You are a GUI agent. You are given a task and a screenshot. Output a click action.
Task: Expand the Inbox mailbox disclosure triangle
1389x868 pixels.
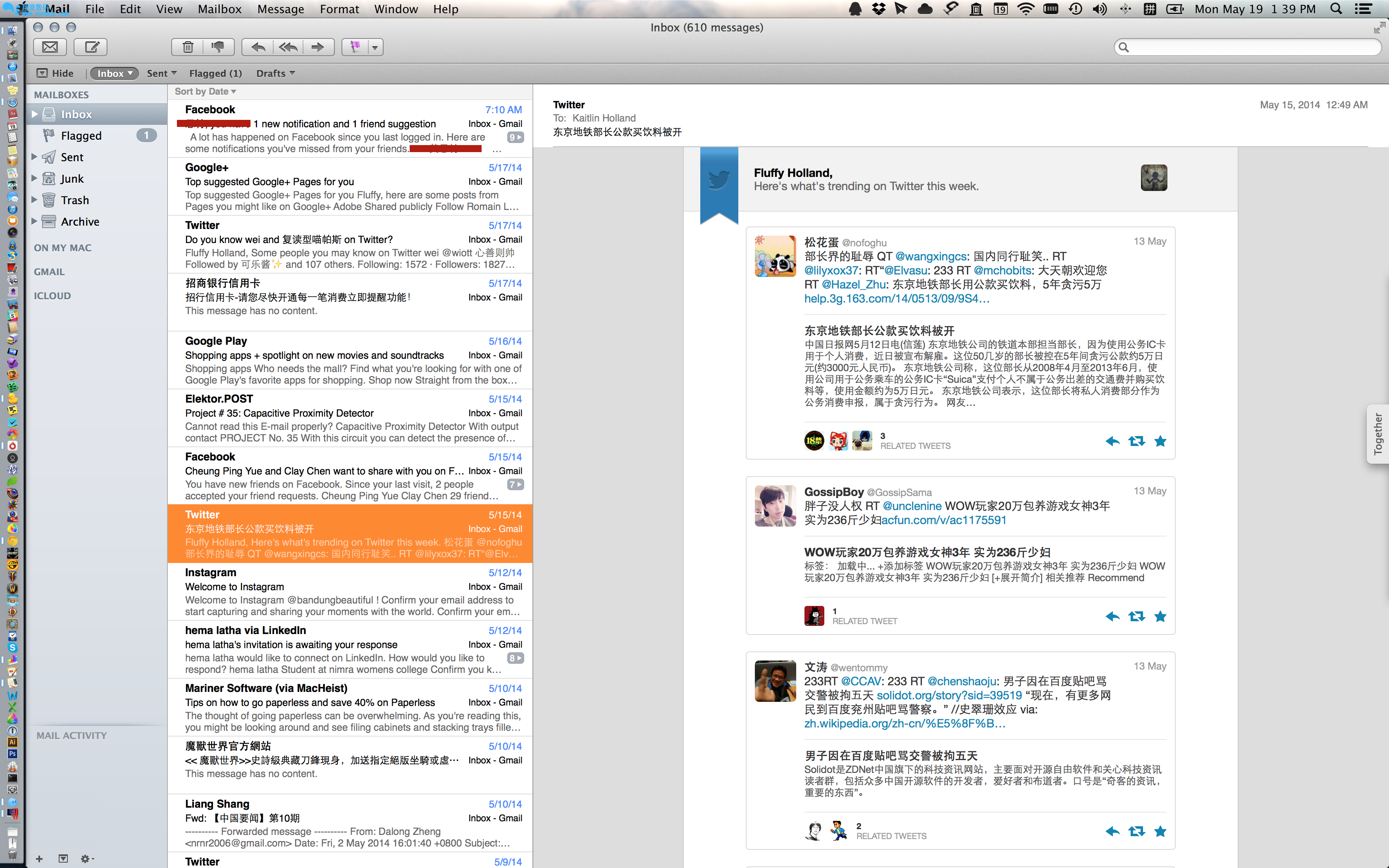tap(34, 114)
